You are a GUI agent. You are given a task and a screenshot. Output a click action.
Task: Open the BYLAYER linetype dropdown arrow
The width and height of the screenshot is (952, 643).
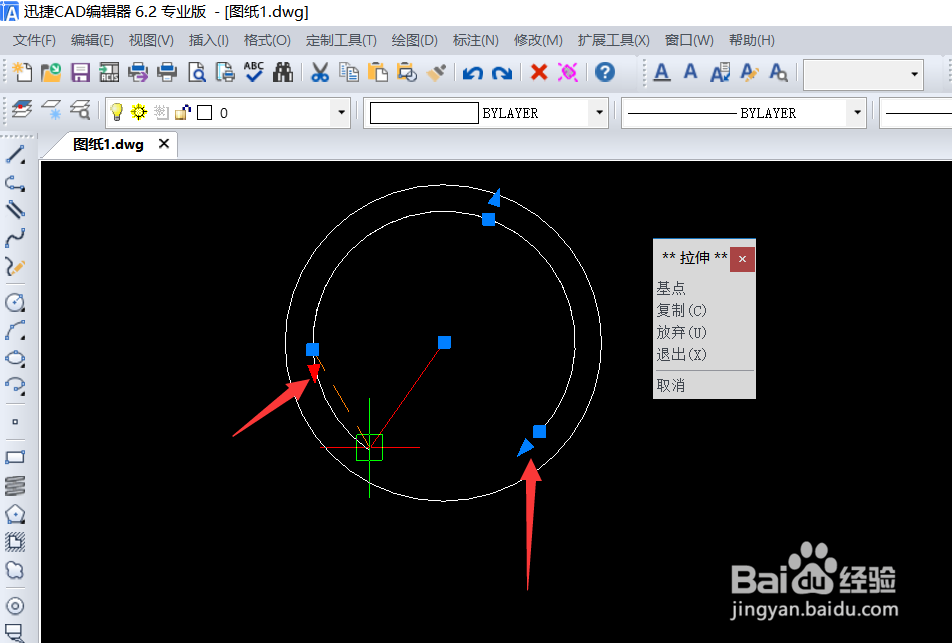(x=857, y=112)
